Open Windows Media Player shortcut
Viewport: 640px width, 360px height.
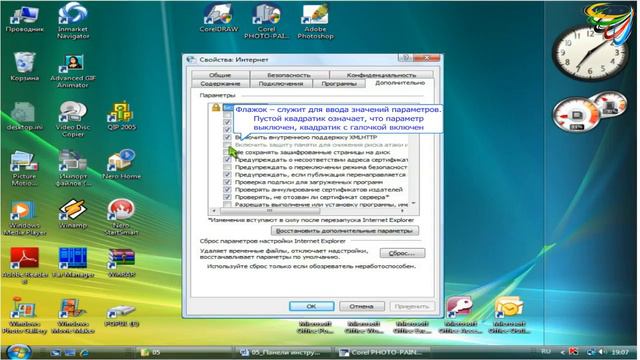(24, 218)
